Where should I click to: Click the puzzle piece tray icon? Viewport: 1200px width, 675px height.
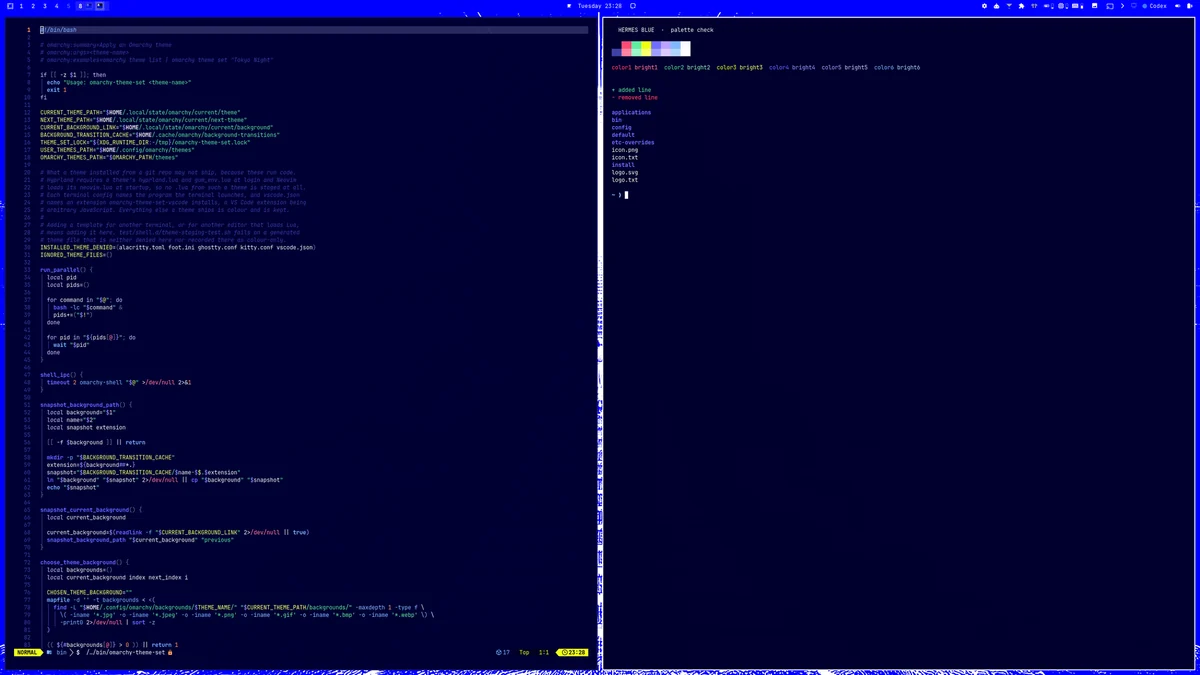1021,6
